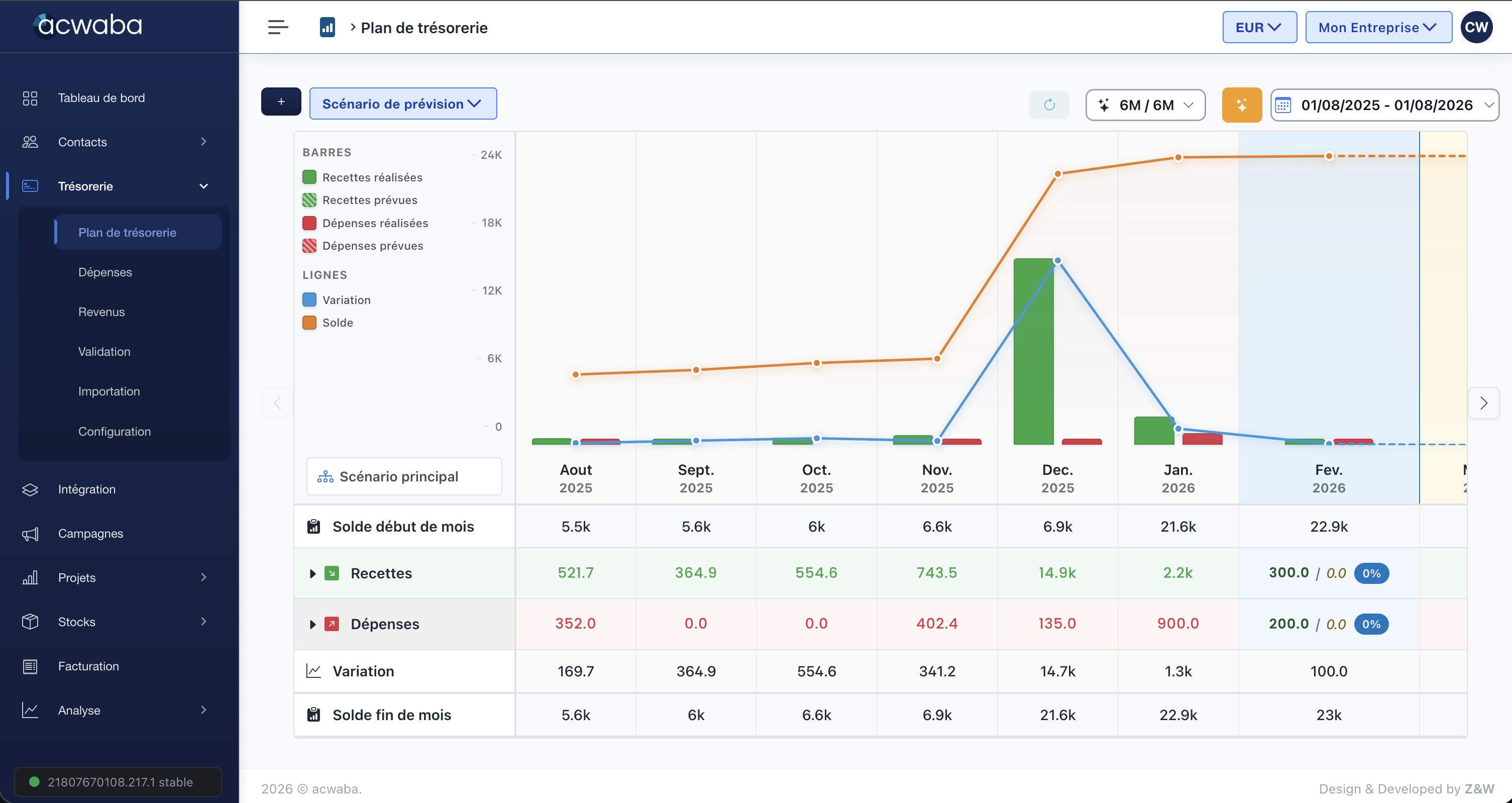Image resolution: width=1512 pixels, height=803 pixels.
Task: Click the Solde orange legend swatch
Action: (x=309, y=323)
